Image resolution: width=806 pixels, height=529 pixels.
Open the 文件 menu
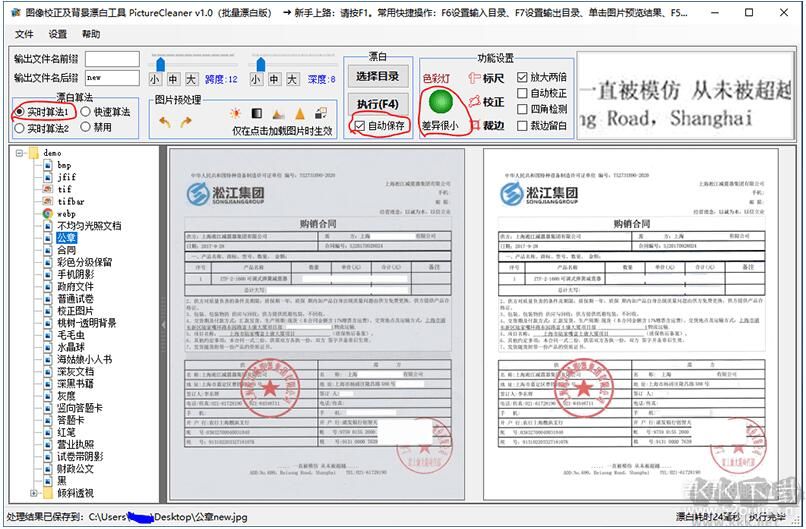tap(24, 34)
